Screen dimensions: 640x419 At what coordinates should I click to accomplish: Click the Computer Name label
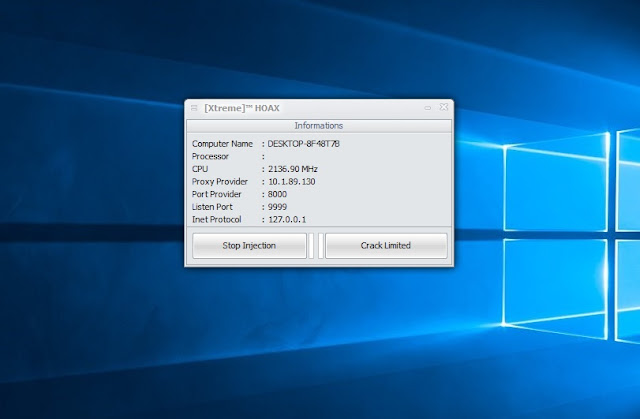coord(222,144)
